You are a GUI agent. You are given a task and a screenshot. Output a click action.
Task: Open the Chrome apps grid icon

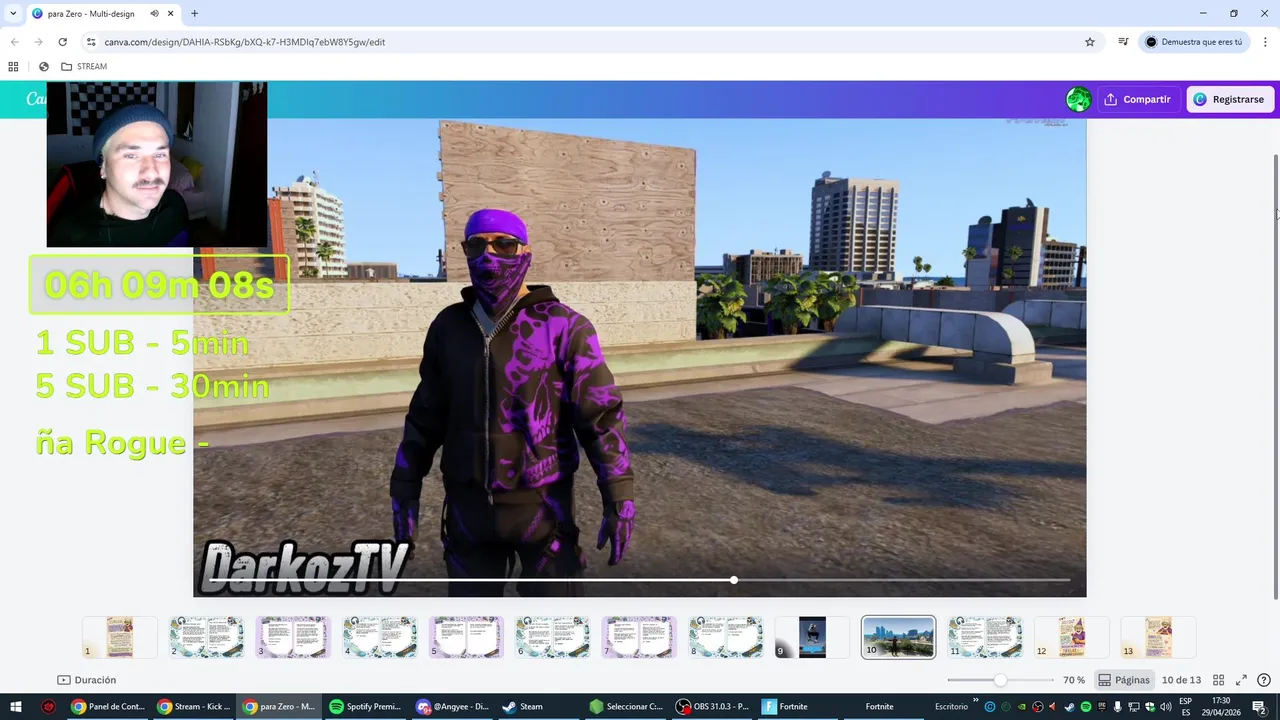click(x=13, y=66)
